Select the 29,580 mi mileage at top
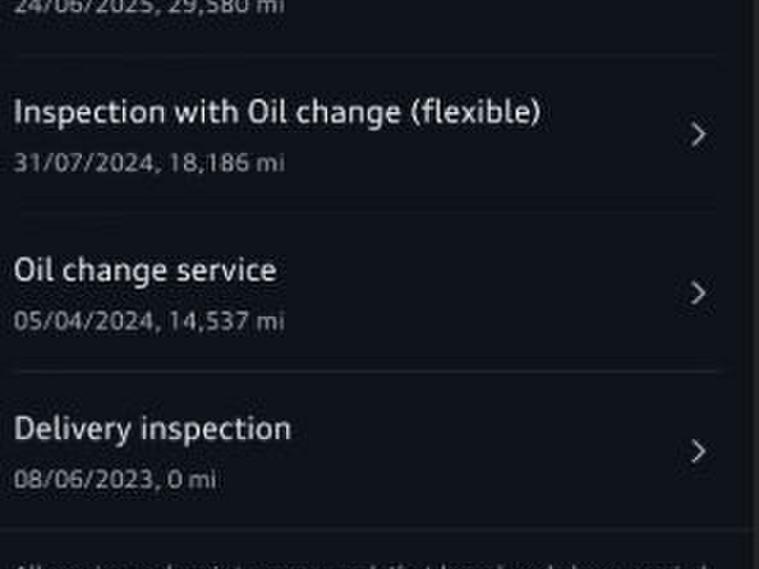Screen dimensions: 759x569 (x=226, y=6)
